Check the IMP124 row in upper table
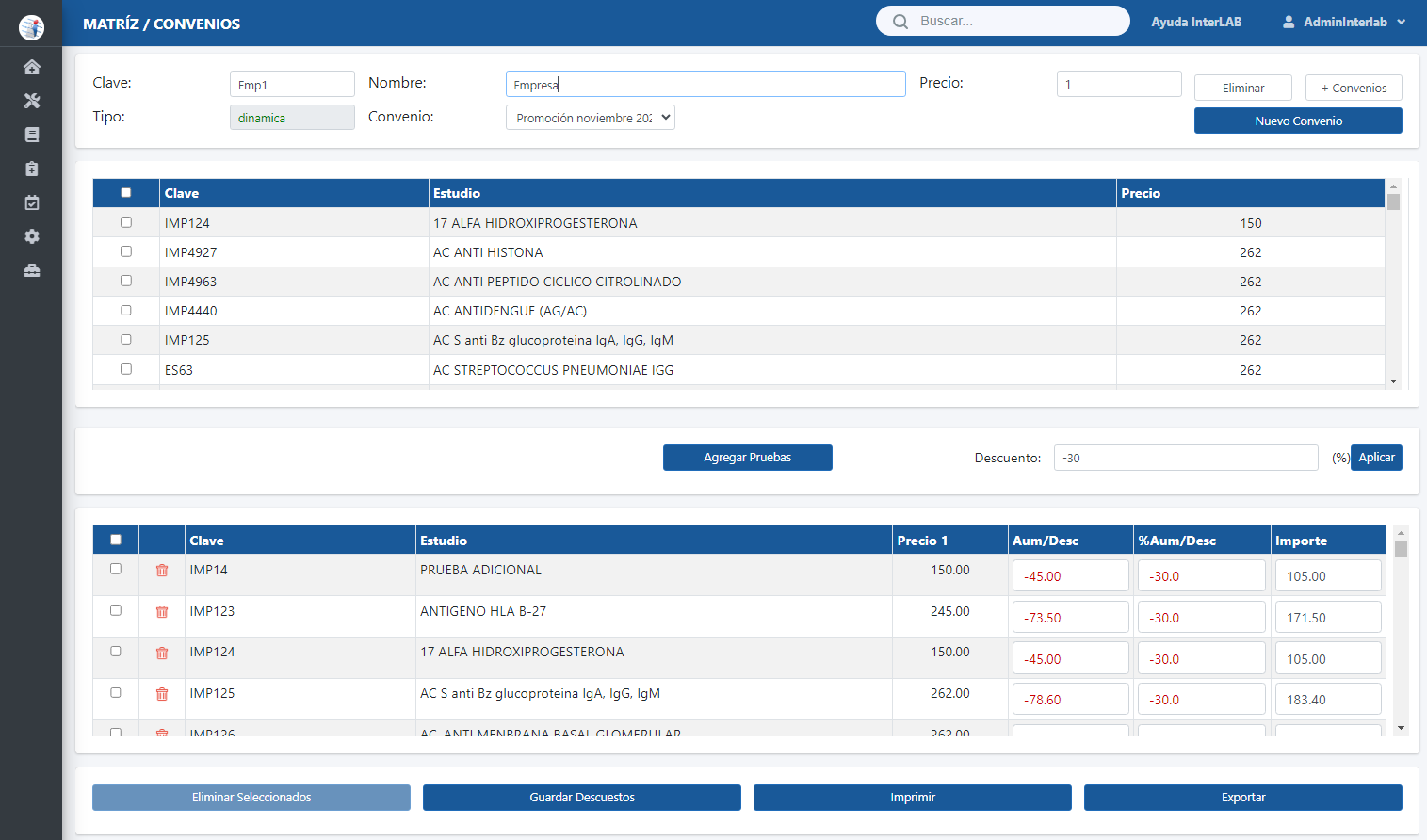The width and height of the screenshot is (1427, 840). pos(126,222)
